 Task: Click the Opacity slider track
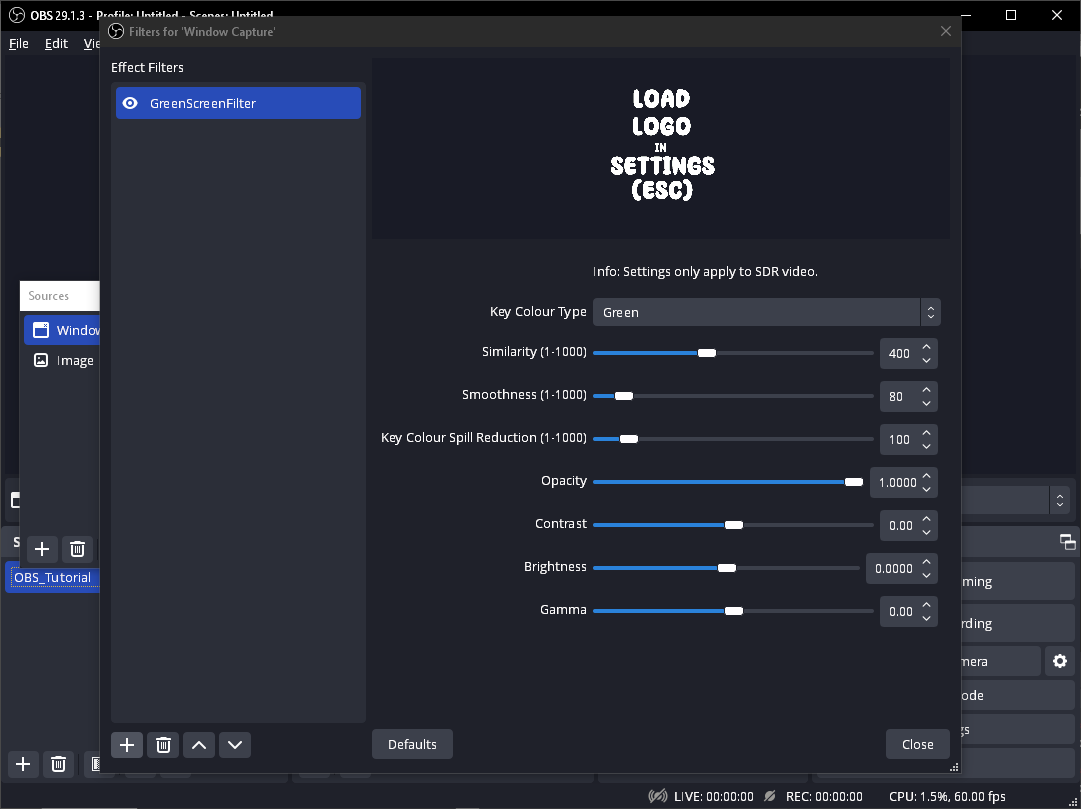(718, 482)
